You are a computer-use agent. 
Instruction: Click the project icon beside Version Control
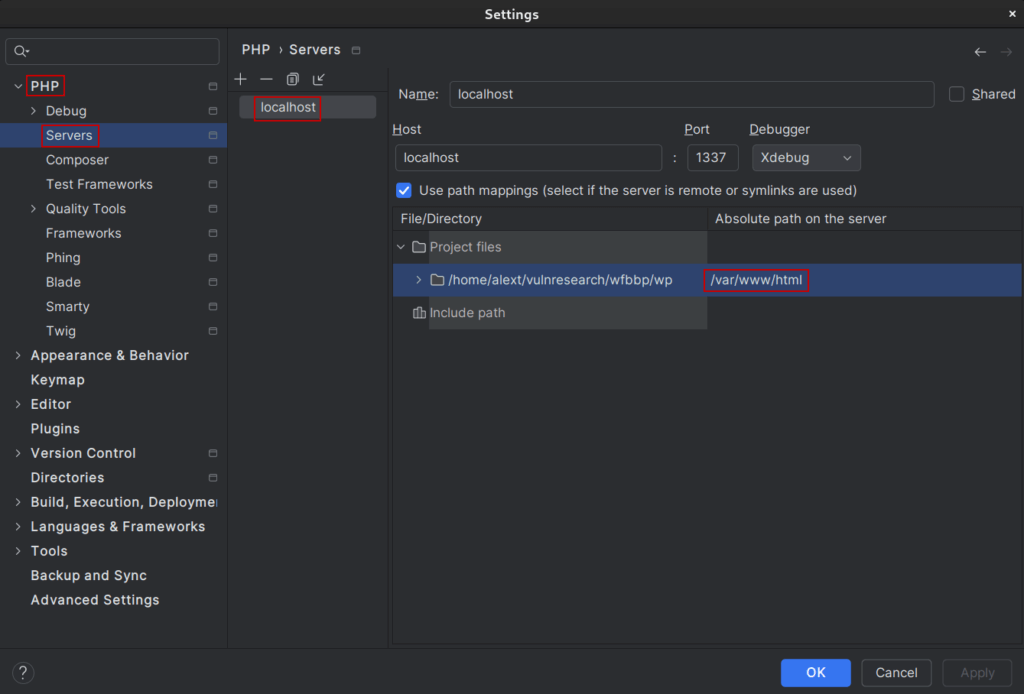[x=213, y=453]
